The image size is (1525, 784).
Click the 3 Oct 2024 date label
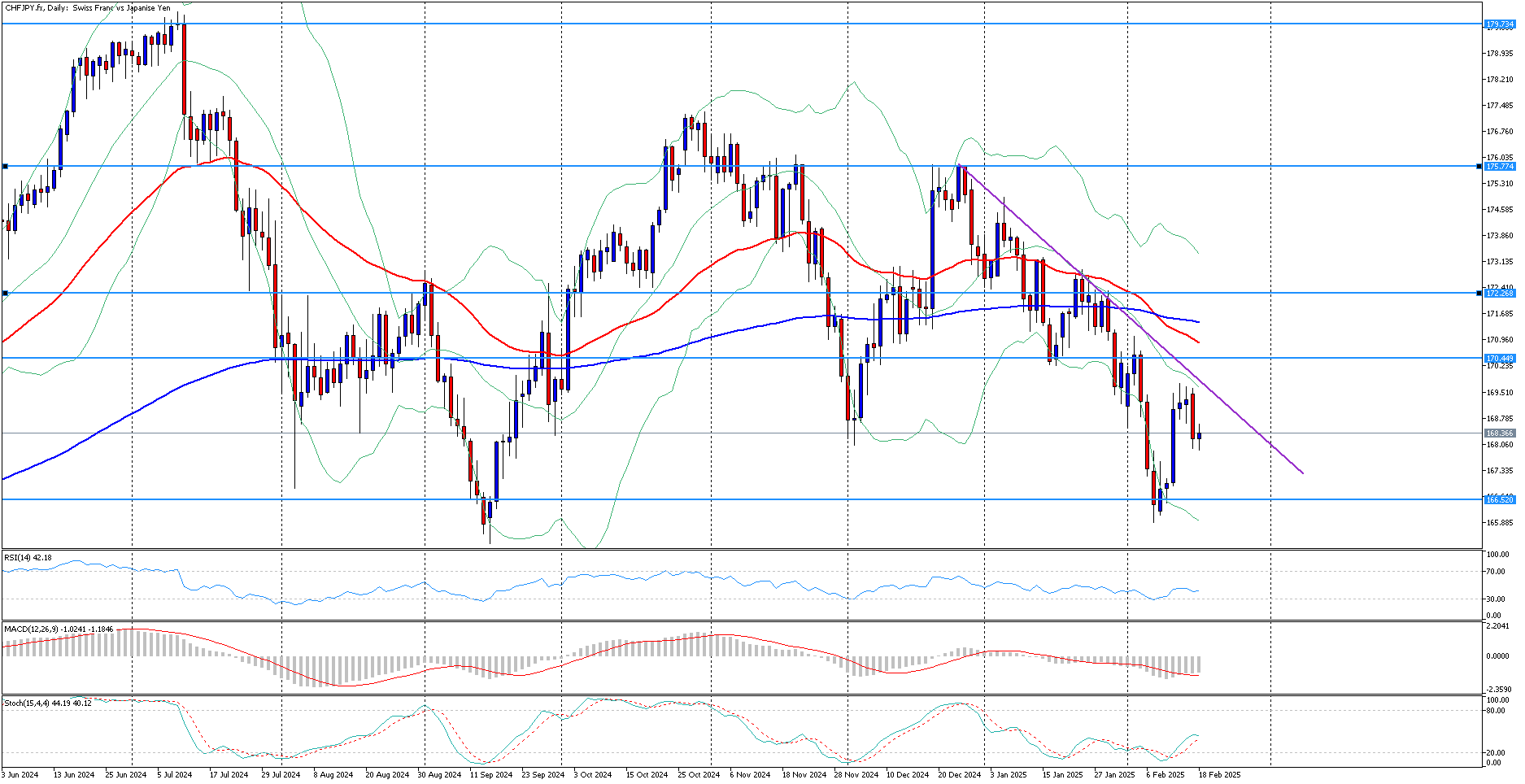click(x=593, y=775)
